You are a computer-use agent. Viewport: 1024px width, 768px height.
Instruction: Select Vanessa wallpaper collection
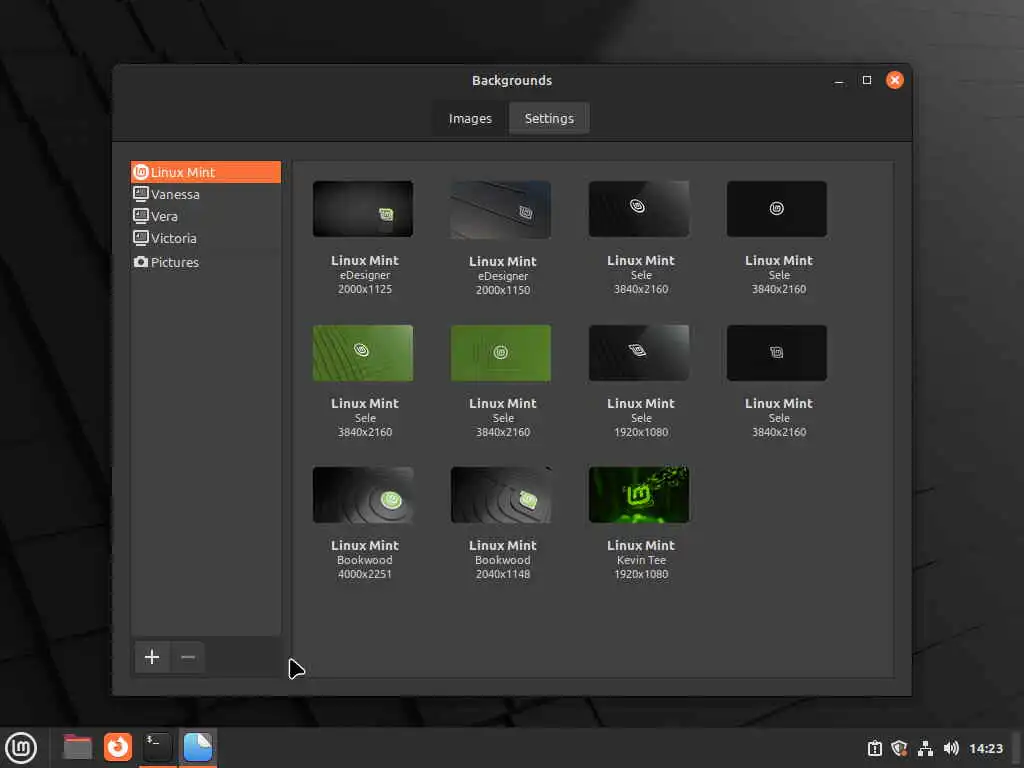(x=206, y=194)
